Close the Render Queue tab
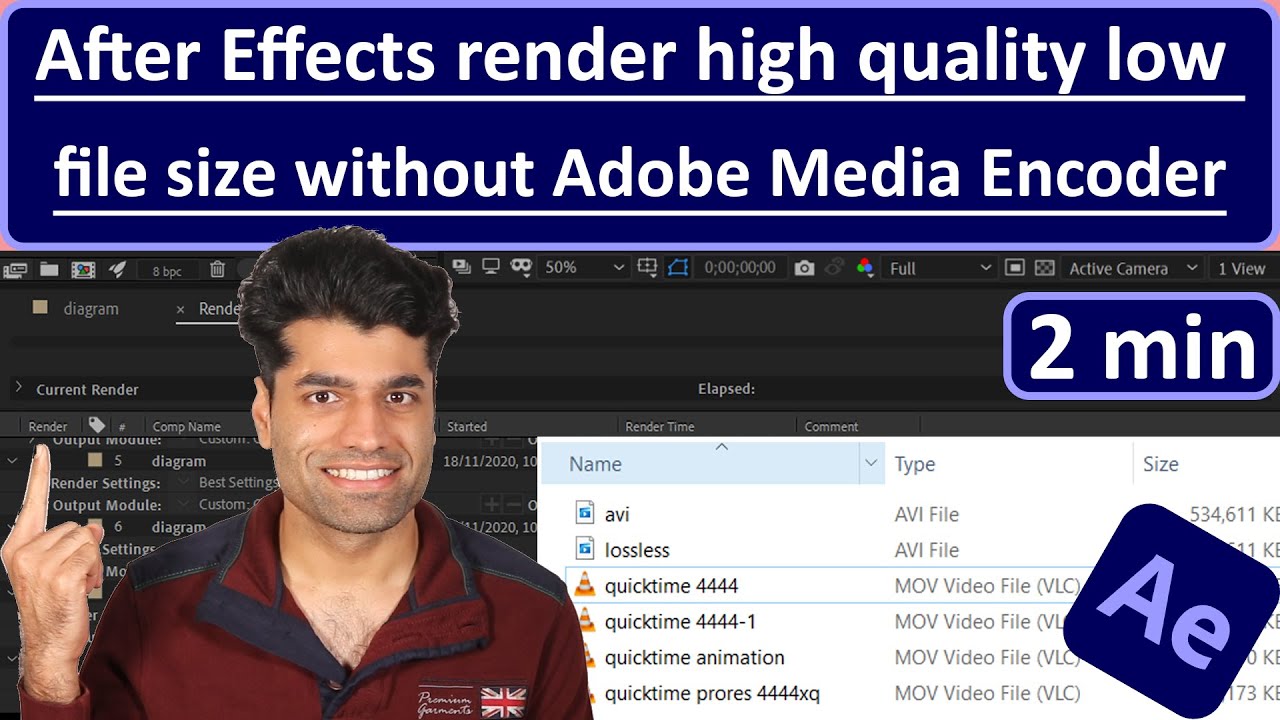 coord(180,310)
